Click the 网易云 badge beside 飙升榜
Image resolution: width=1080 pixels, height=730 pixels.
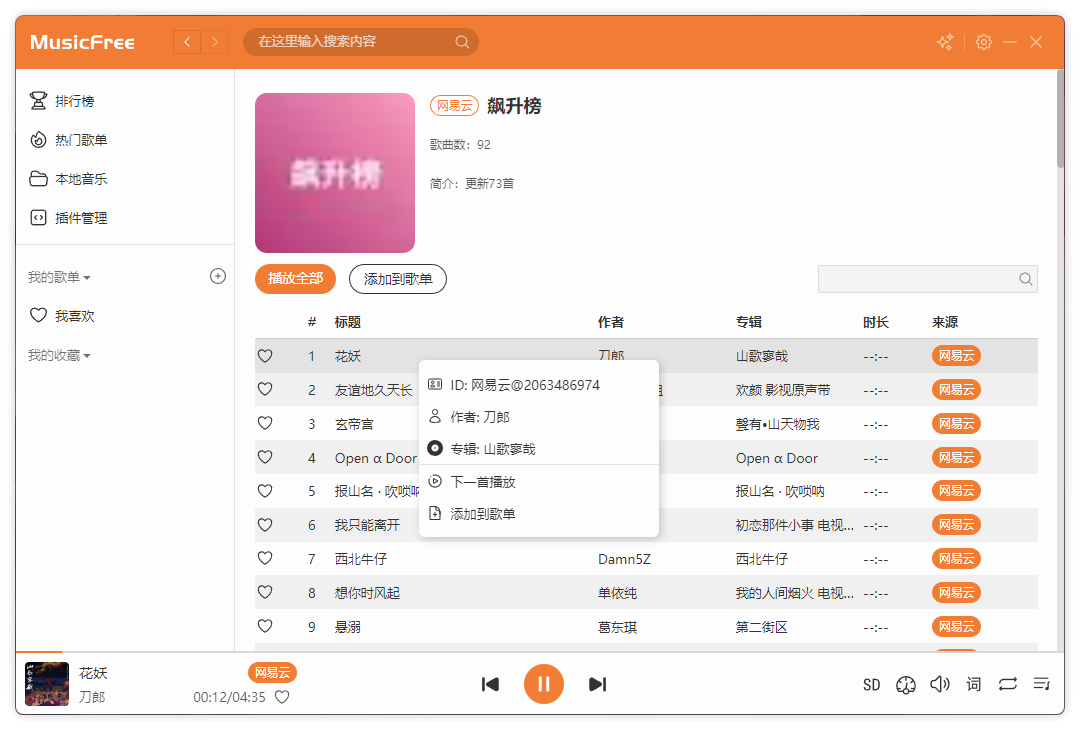[454, 106]
